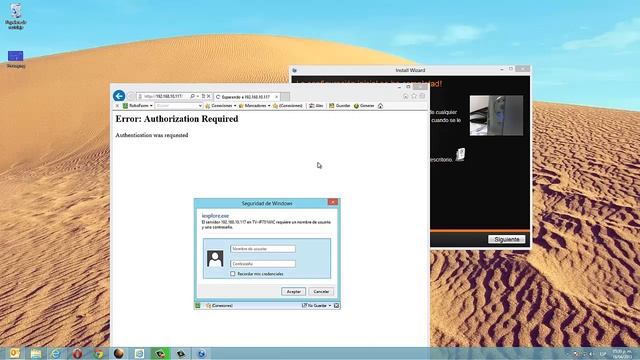640x360 pixels.
Task: Click the system tray clock
Action: click(x=622, y=354)
